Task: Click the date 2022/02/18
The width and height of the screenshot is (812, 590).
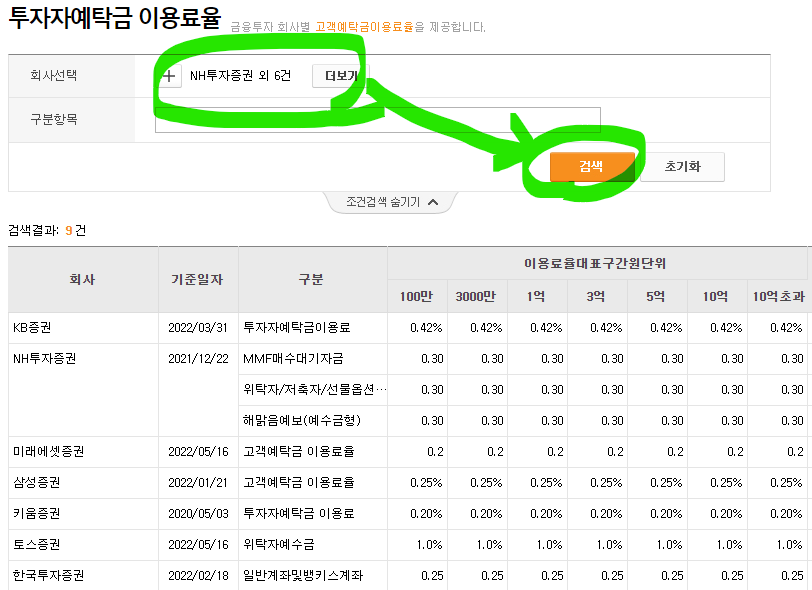Action: point(198,575)
